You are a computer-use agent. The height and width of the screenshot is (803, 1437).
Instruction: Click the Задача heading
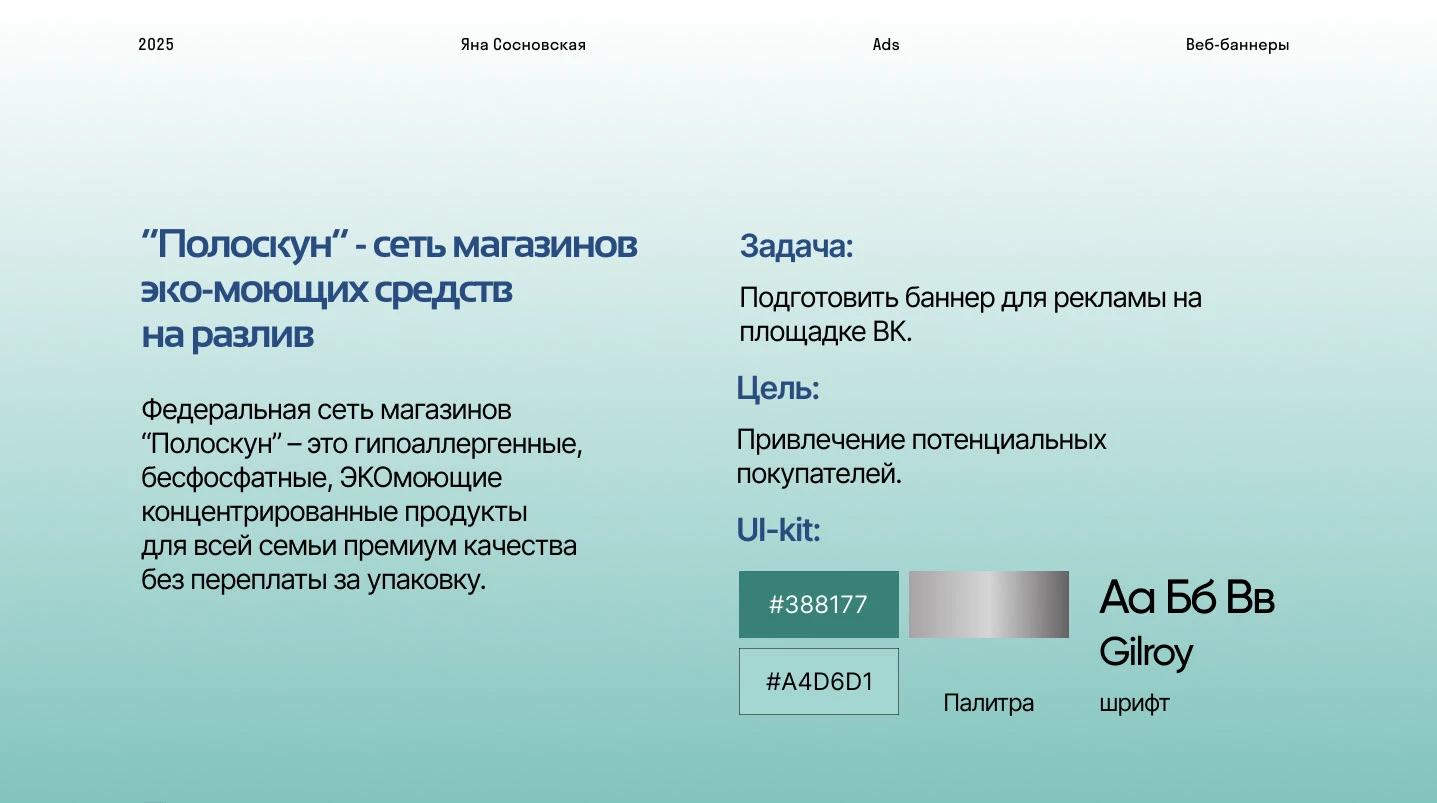pyautogui.click(x=795, y=247)
